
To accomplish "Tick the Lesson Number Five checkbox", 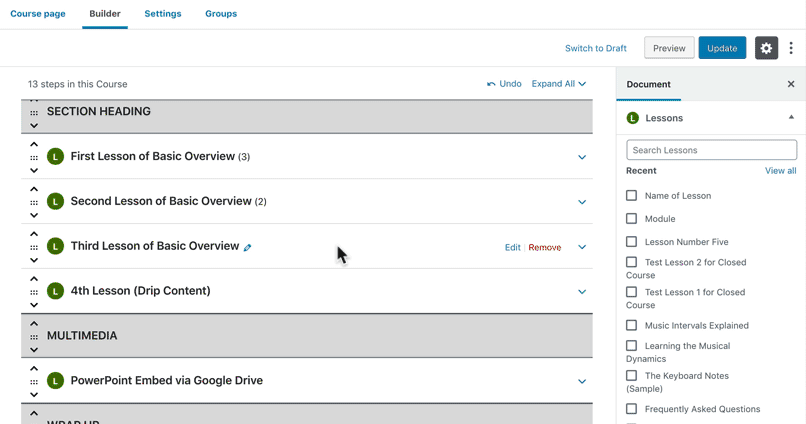I will (x=631, y=241).
